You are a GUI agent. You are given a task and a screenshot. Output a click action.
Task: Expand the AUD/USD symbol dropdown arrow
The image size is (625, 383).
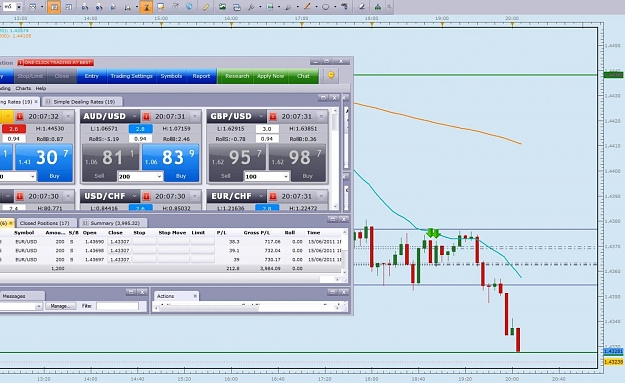tap(134, 116)
